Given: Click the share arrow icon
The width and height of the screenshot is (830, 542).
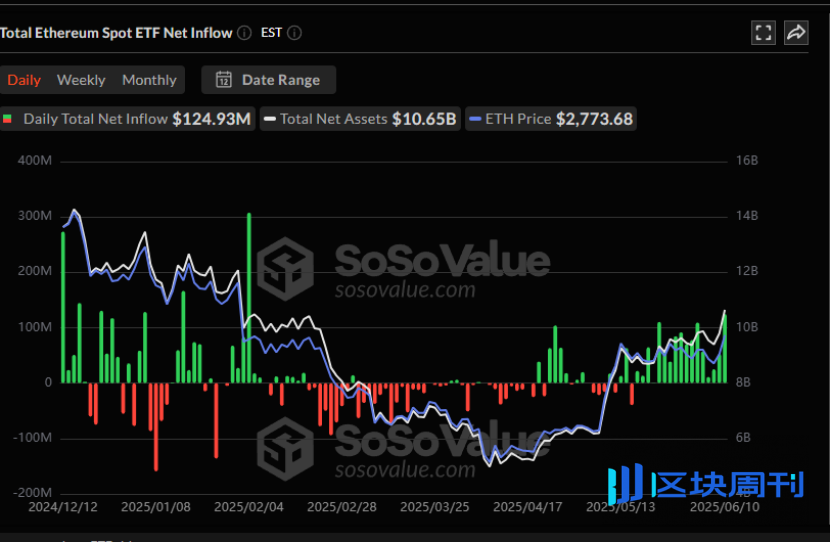Looking at the screenshot, I should click(796, 33).
